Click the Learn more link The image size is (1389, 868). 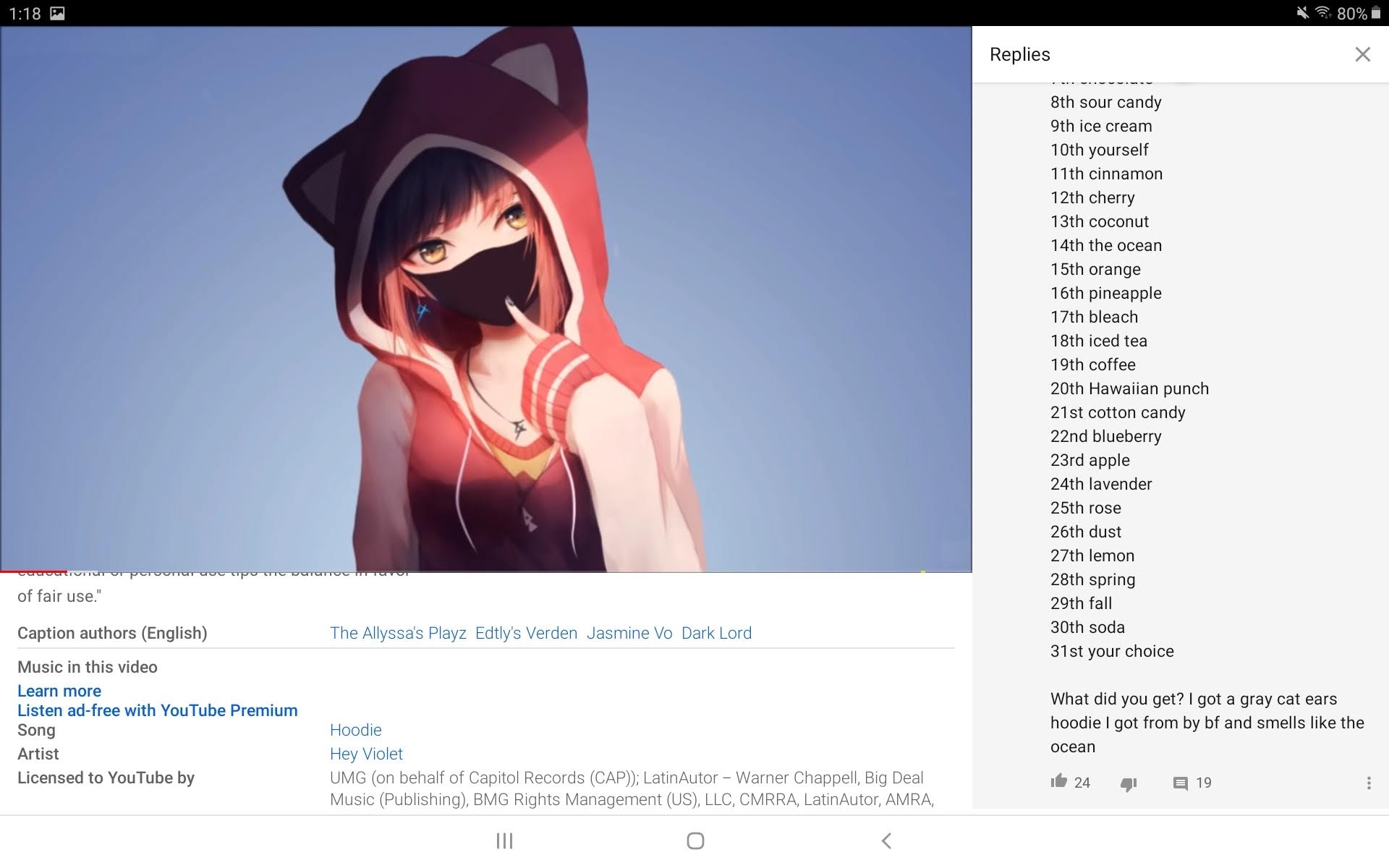pos(59,691)
